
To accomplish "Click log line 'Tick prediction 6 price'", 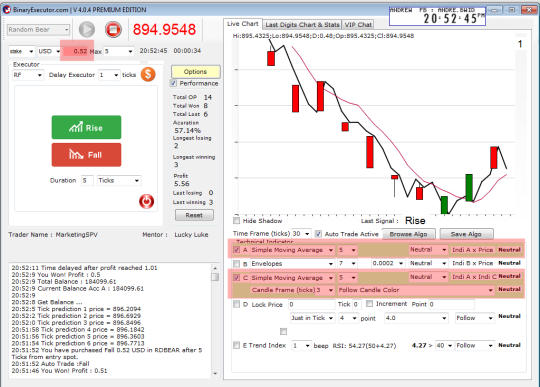I will coord(78,343).
